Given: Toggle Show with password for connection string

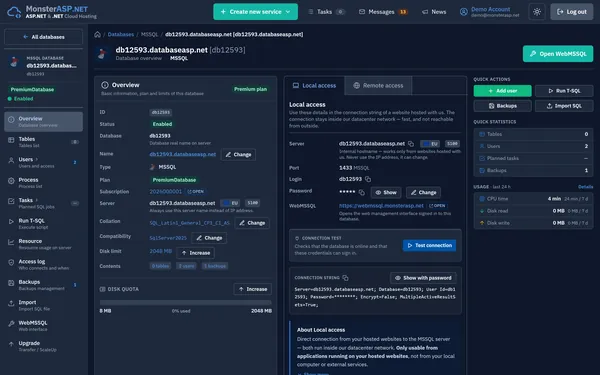Looking at the screenshot, I should point(423,278).
